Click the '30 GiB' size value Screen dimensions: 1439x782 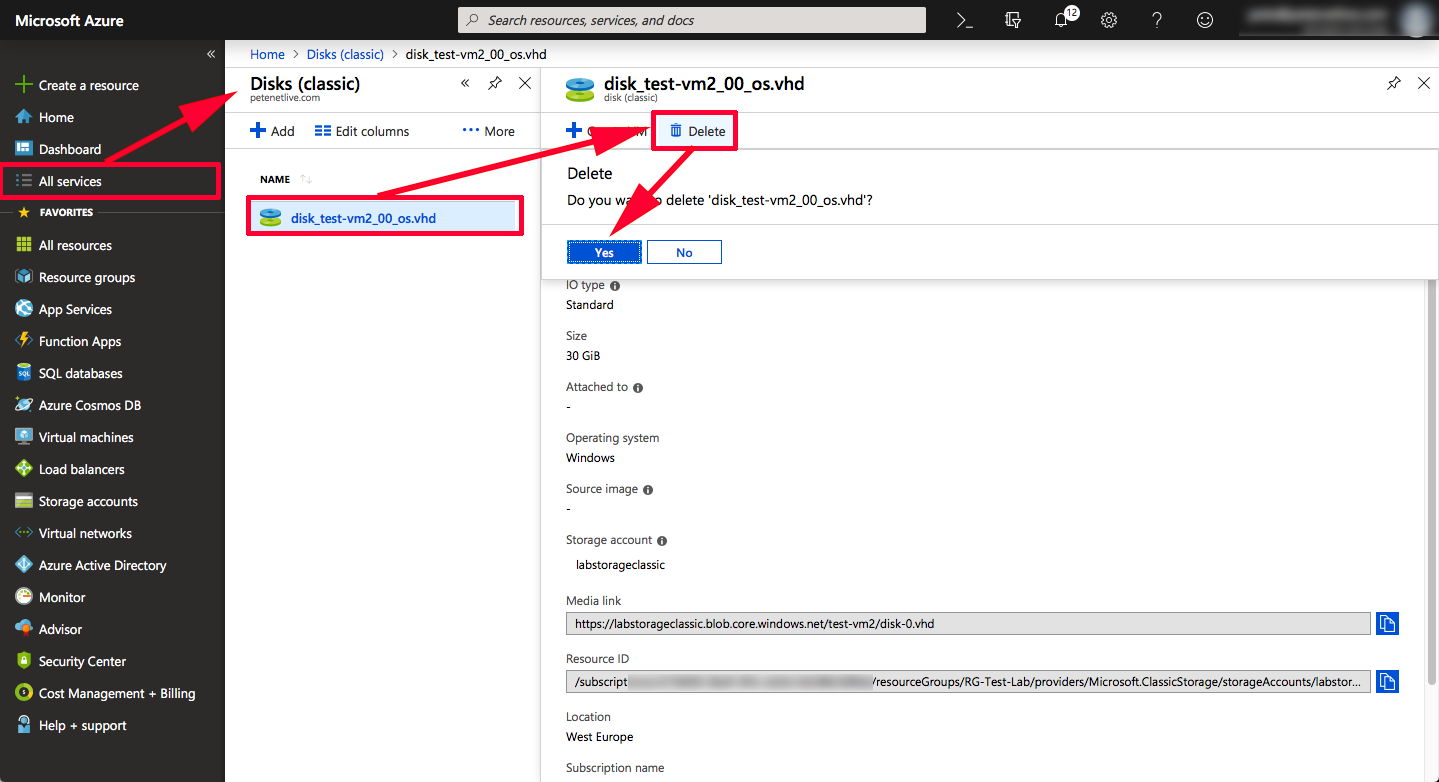583,356
